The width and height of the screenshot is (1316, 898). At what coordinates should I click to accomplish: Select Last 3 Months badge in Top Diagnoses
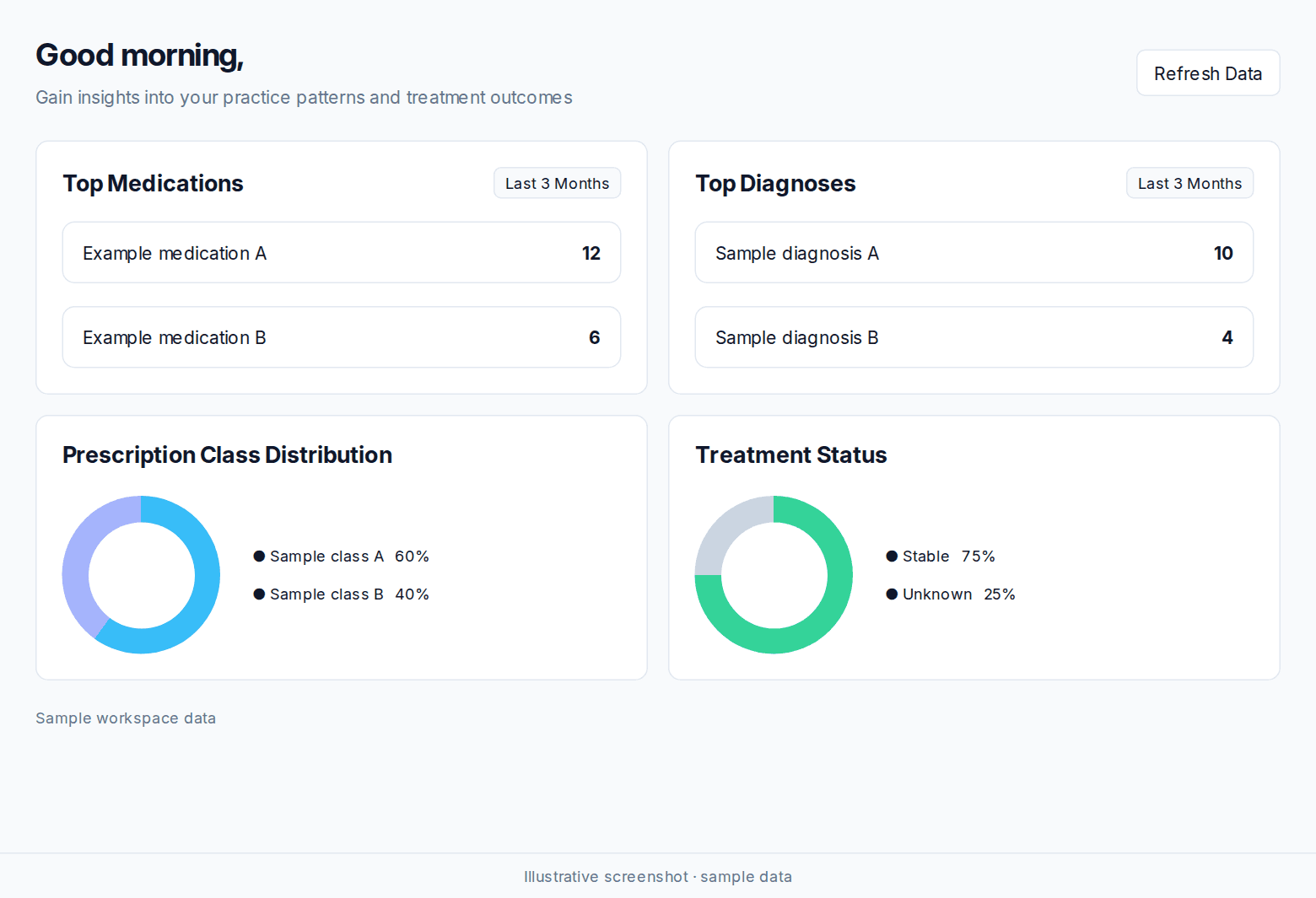click(x=1189, y=183)
